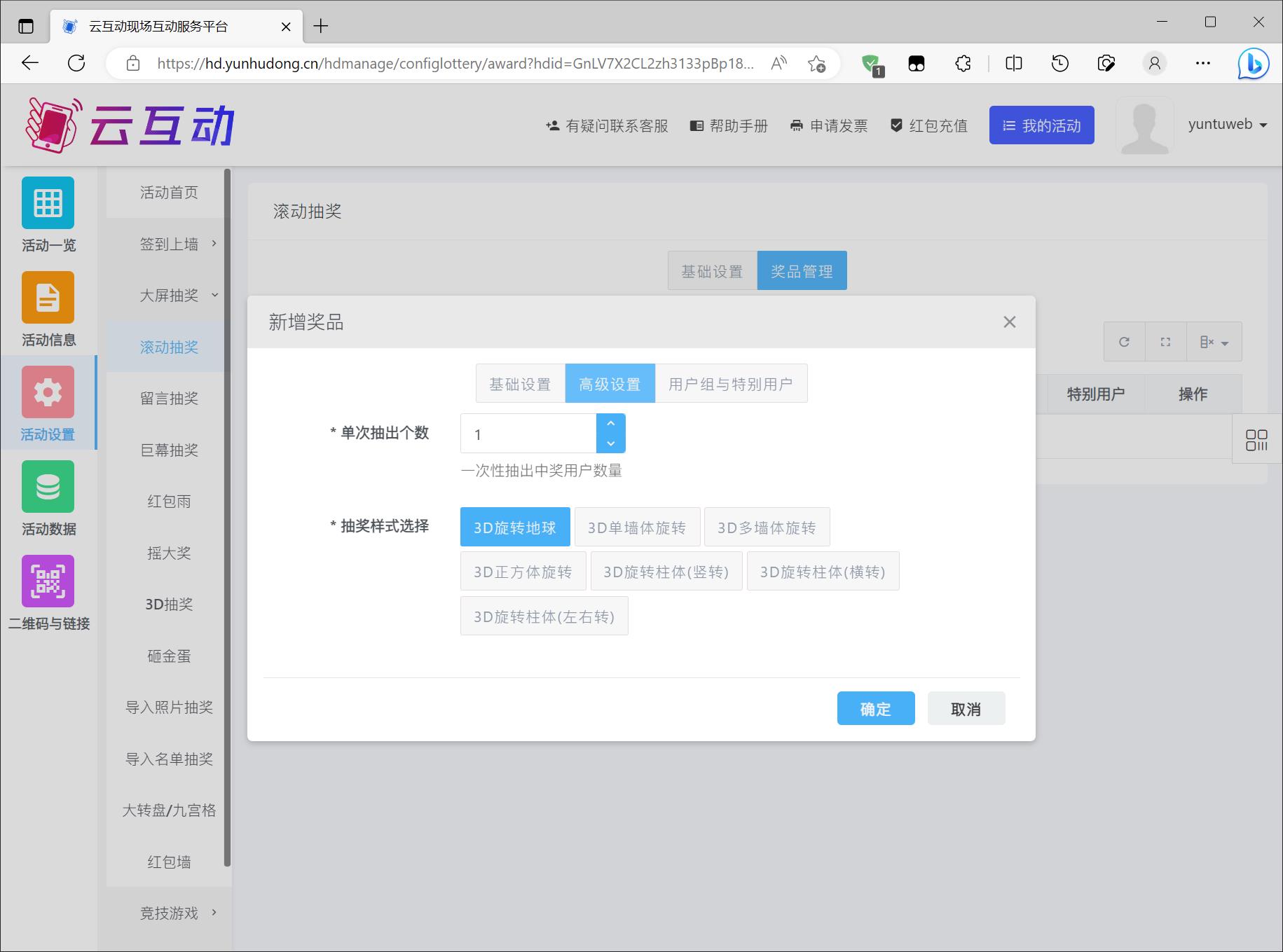Click the 单次抽出个数 number input field

(x=528, y=434)
